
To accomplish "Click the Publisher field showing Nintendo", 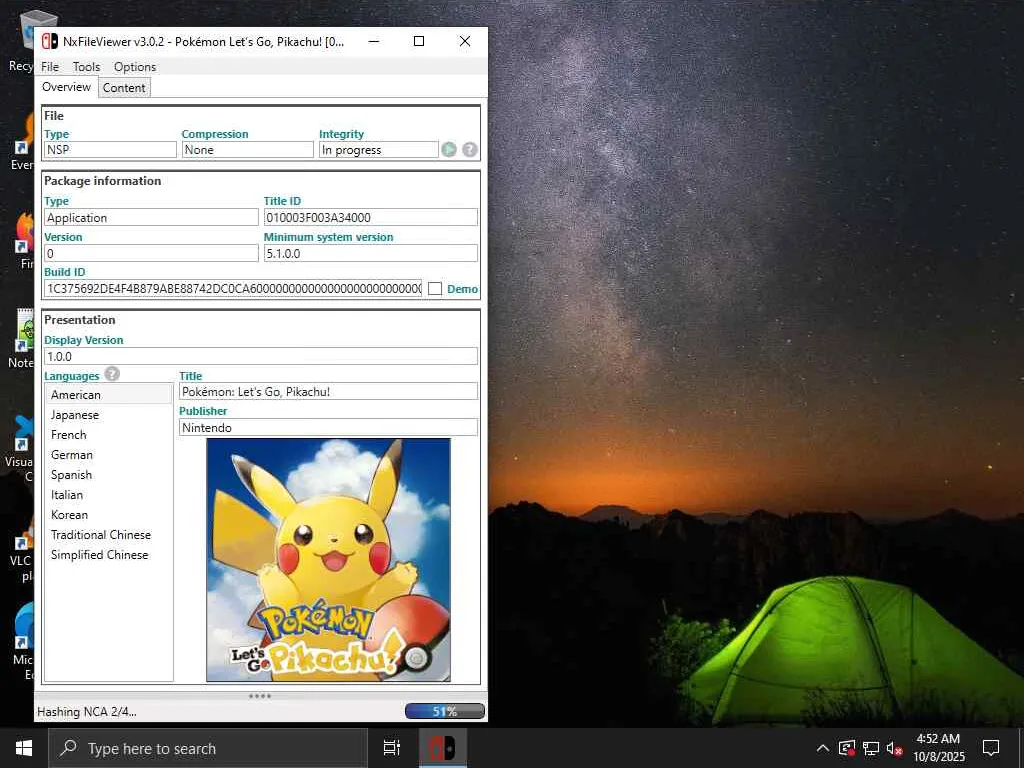I will coord(328,428).
